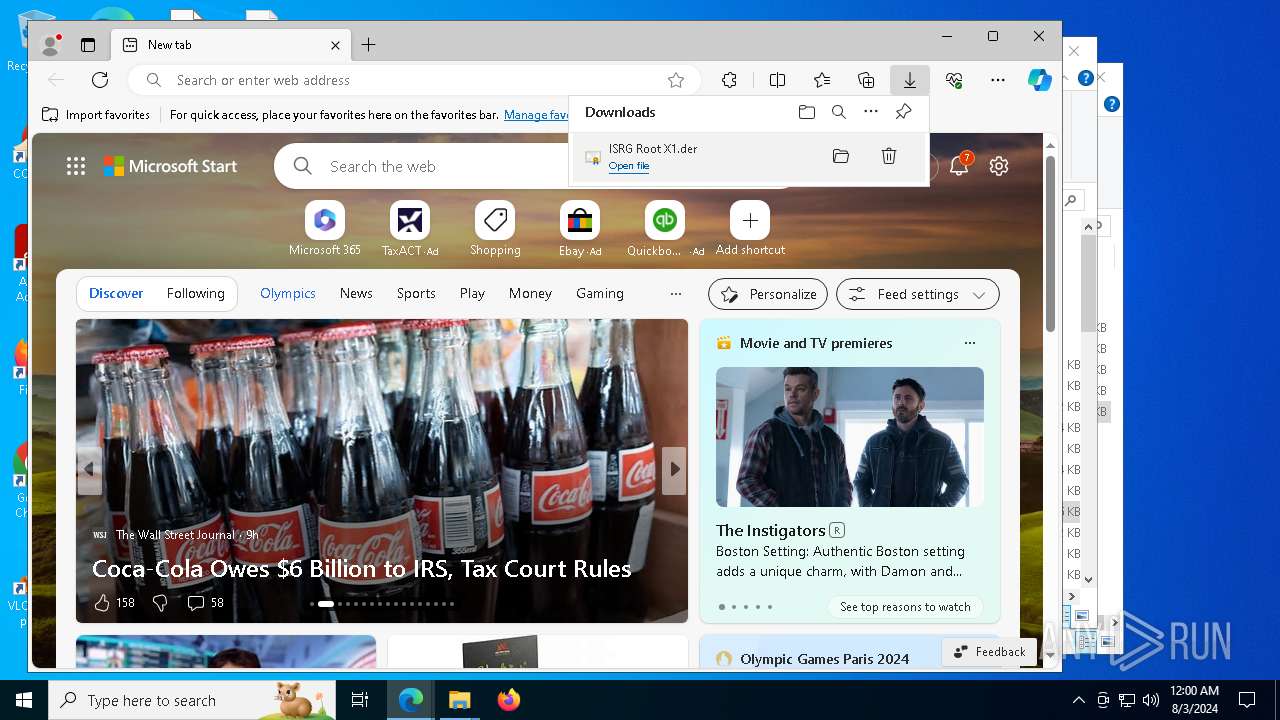Screen dimensions: 1280x720
Task: Open Movie and TV premieres card options
Action: 969,343
